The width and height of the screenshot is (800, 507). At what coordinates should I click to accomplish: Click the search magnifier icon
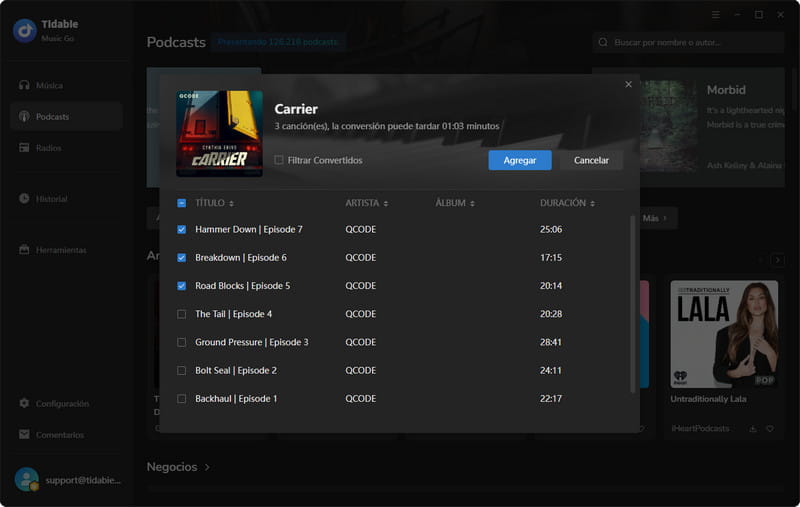[x=603, y=42]
